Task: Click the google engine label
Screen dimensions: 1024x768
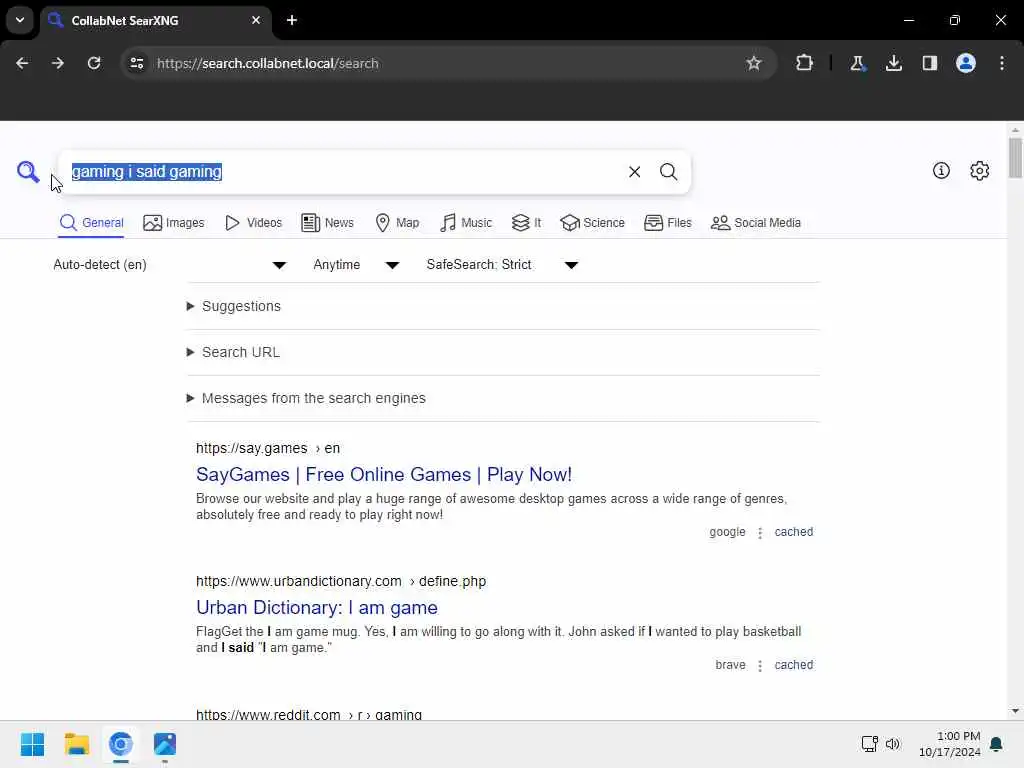Action: pos(727,532)
